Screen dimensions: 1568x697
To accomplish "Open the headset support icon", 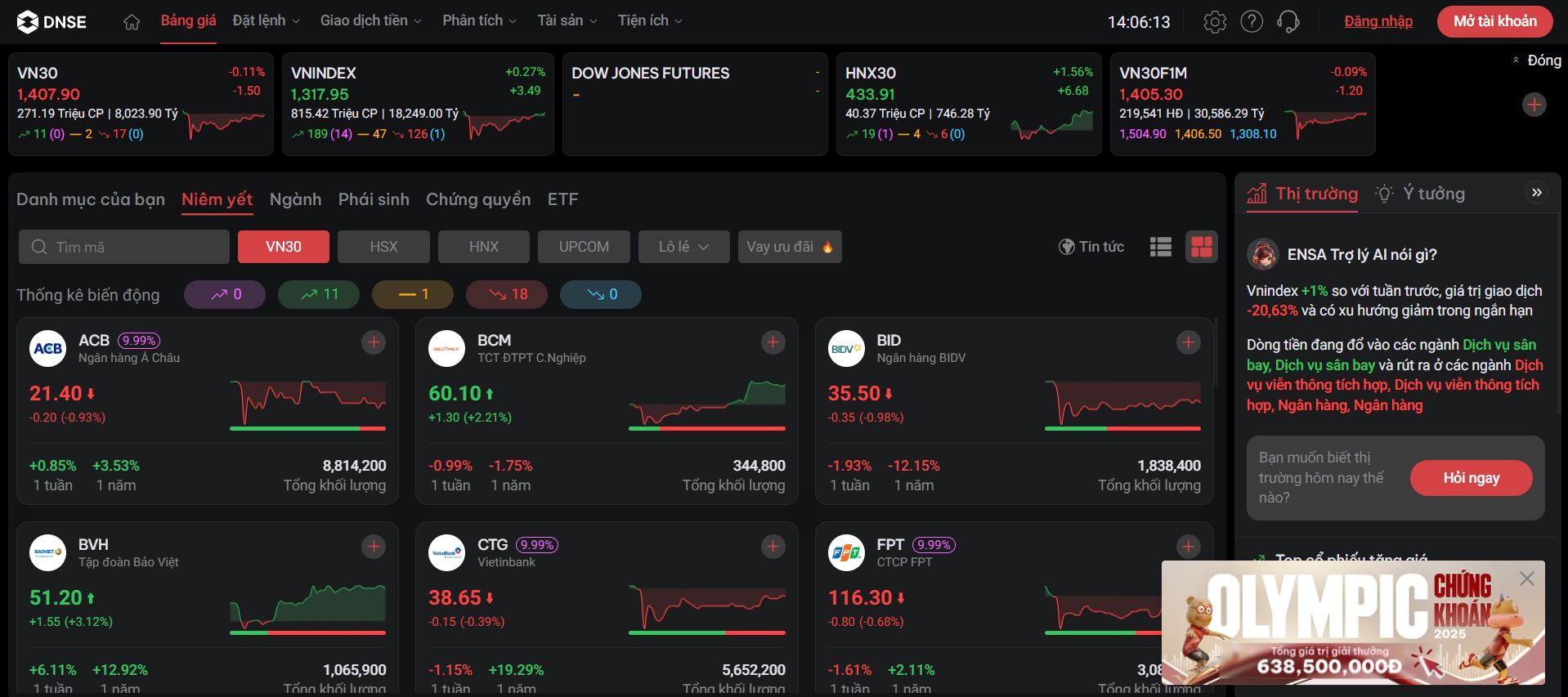I will click(x=1288, y=22).
